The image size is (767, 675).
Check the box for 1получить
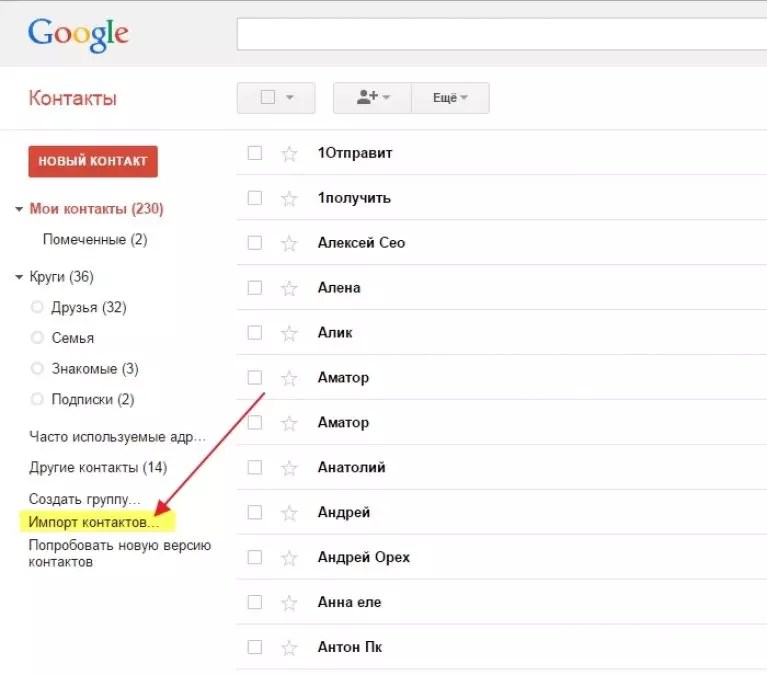click(x=255, y=198)
